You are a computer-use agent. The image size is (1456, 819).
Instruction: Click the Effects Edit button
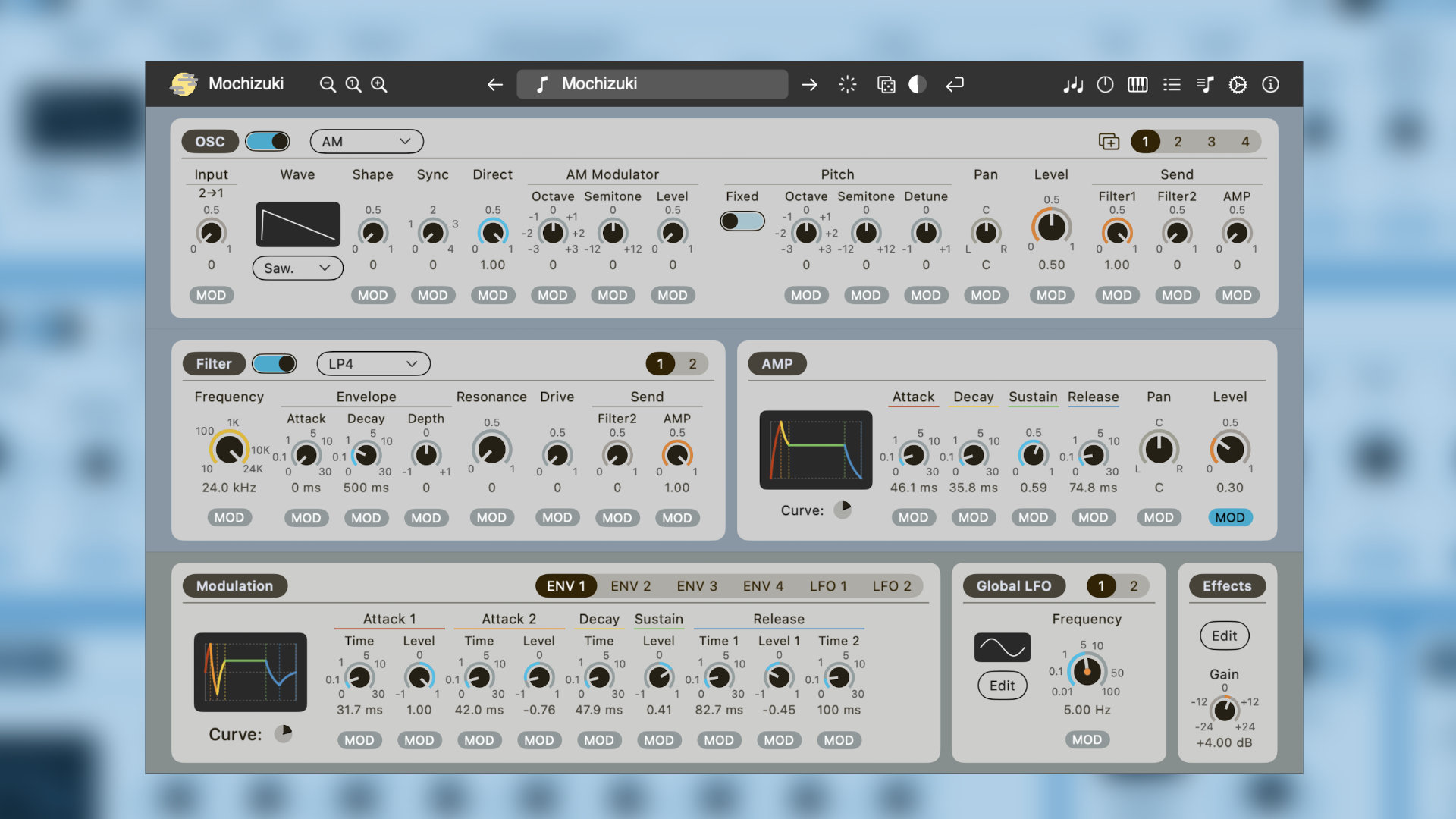(x=1224, y=635)
